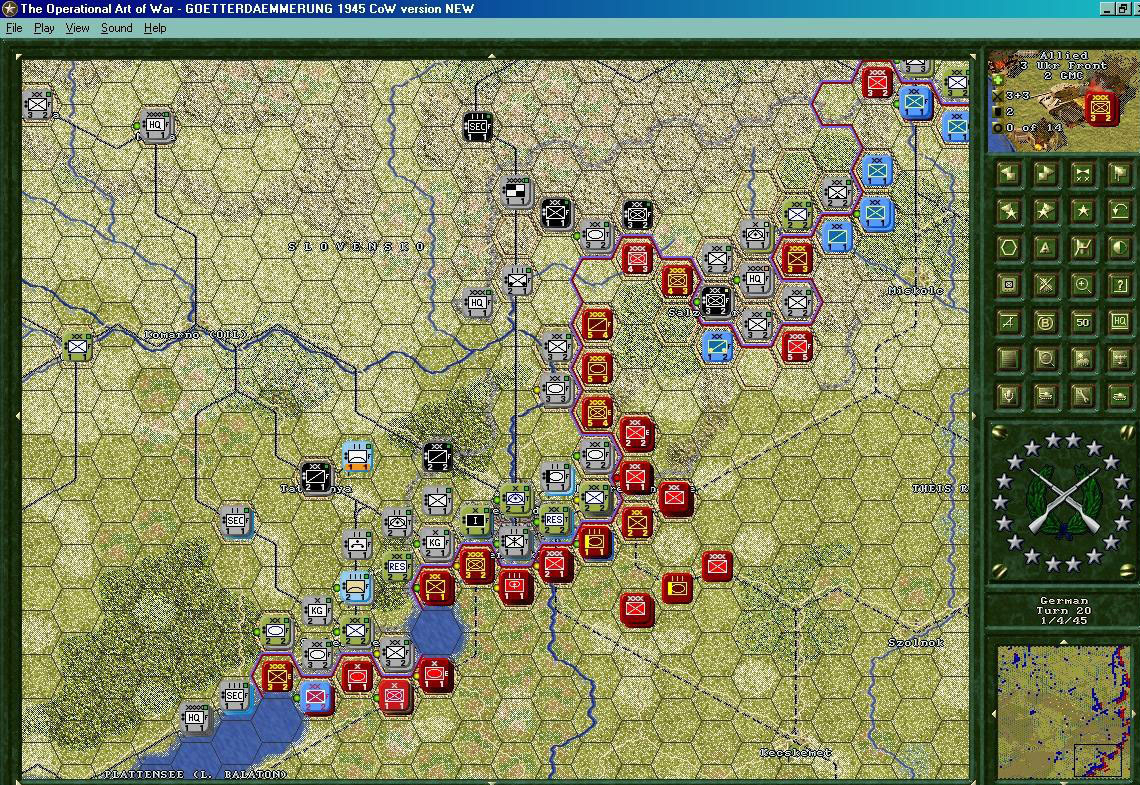Toggle the microphone icon button
1140x785 pixels.
tap(1009, 396)
